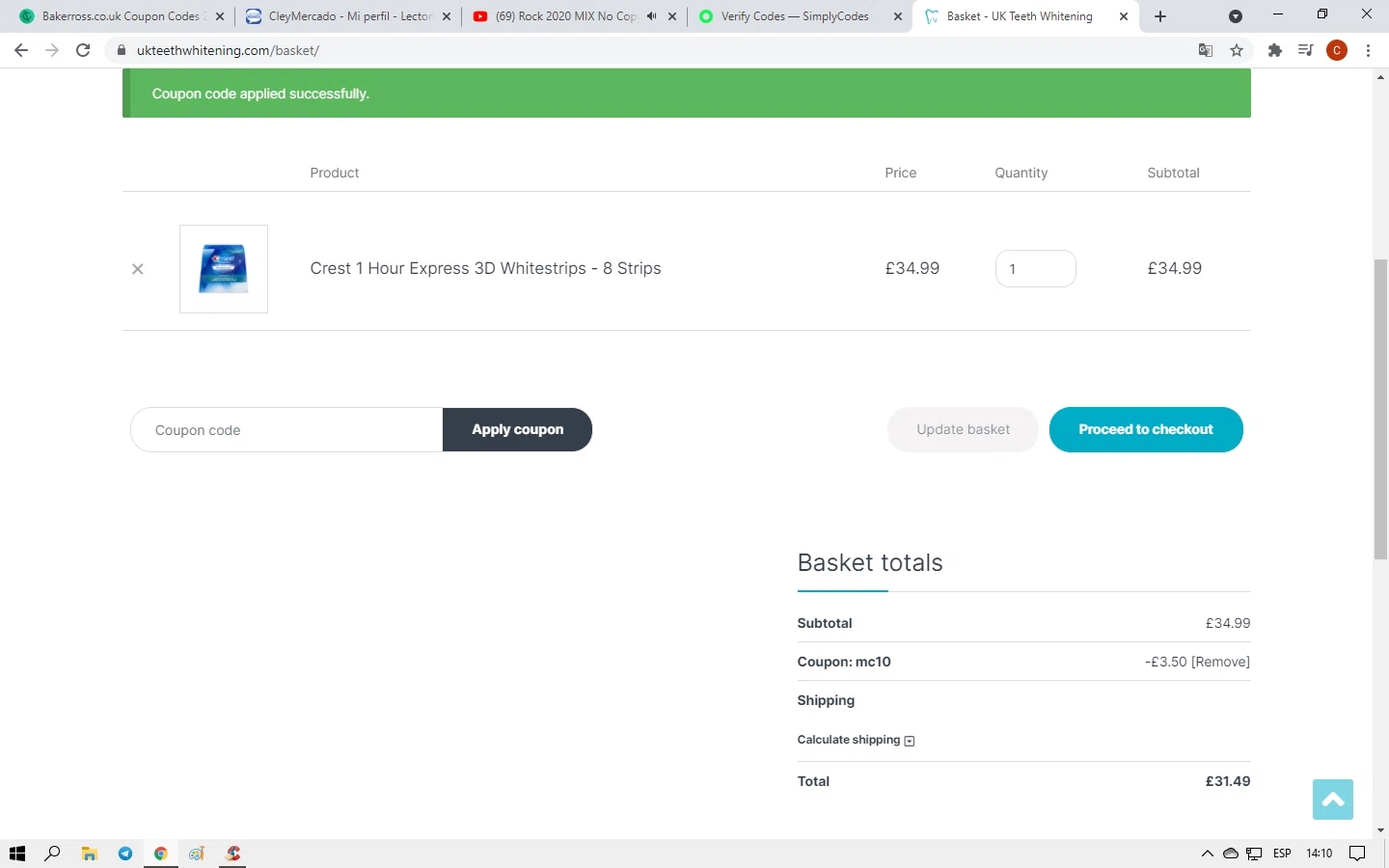Open the Chrome profile avatar
The image size is (1389, 868).
tap(1337, 50)
